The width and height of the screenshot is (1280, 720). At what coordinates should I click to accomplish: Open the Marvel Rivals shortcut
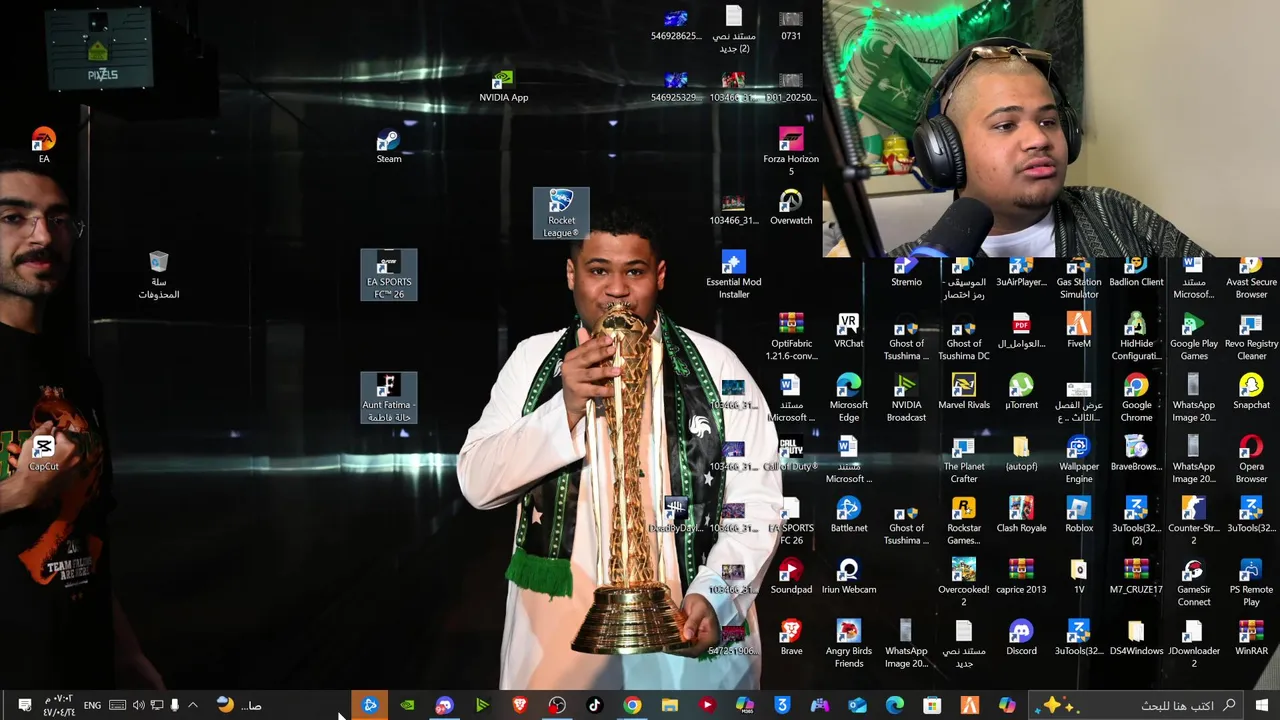coord(964,392)
